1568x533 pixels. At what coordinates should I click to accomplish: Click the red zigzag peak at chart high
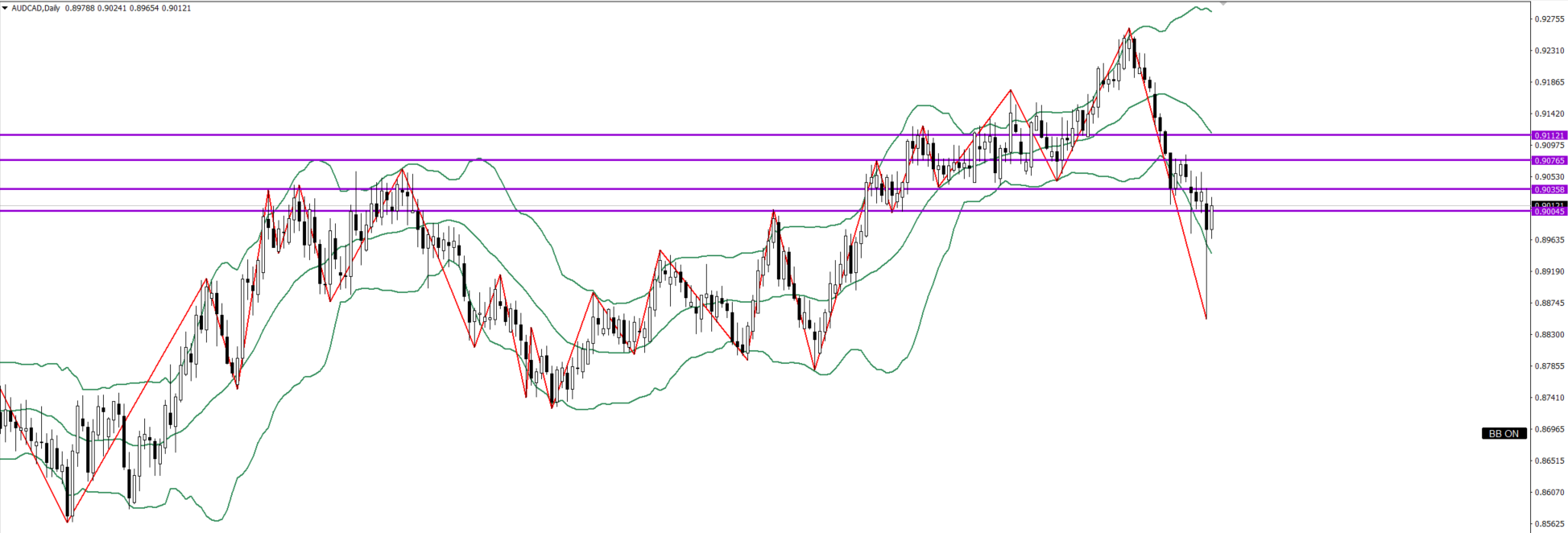pyautogui.click(x=1129, y=29)
